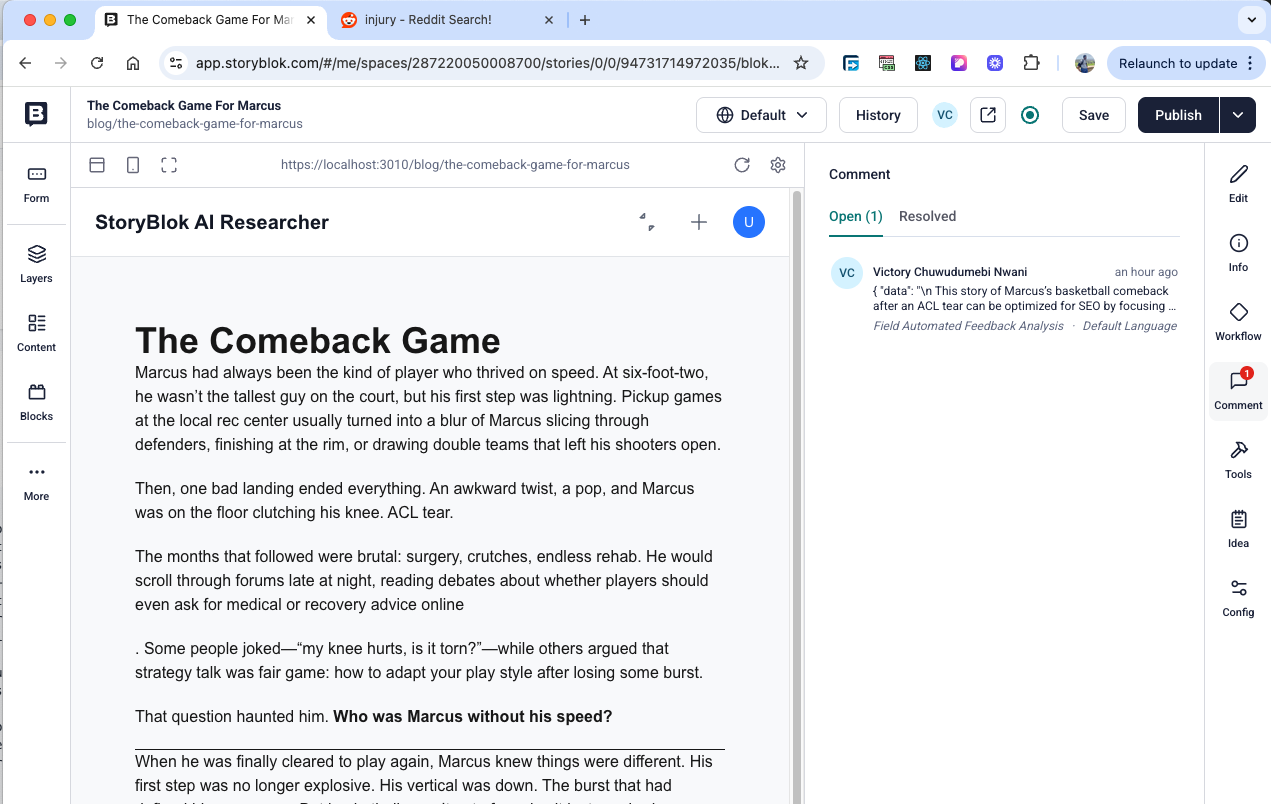The width and height of the screenshot is (1271, 804).
Task: Open the Info panel
Action: tap(1238, 253)
